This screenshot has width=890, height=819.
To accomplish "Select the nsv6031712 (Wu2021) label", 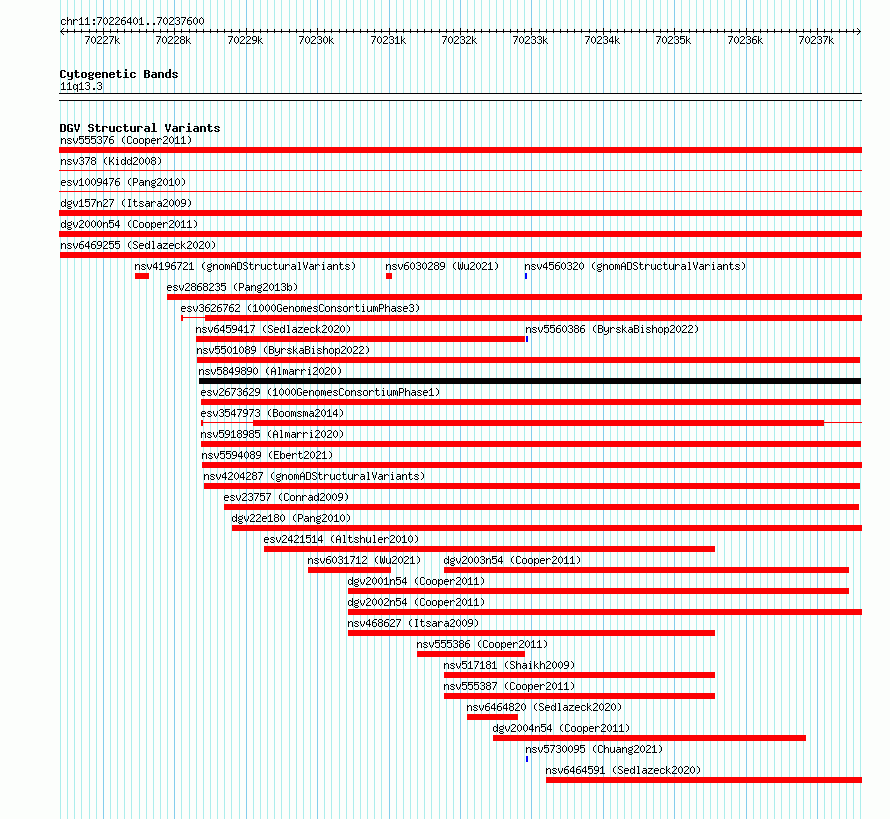I will (x=364, y=560).
